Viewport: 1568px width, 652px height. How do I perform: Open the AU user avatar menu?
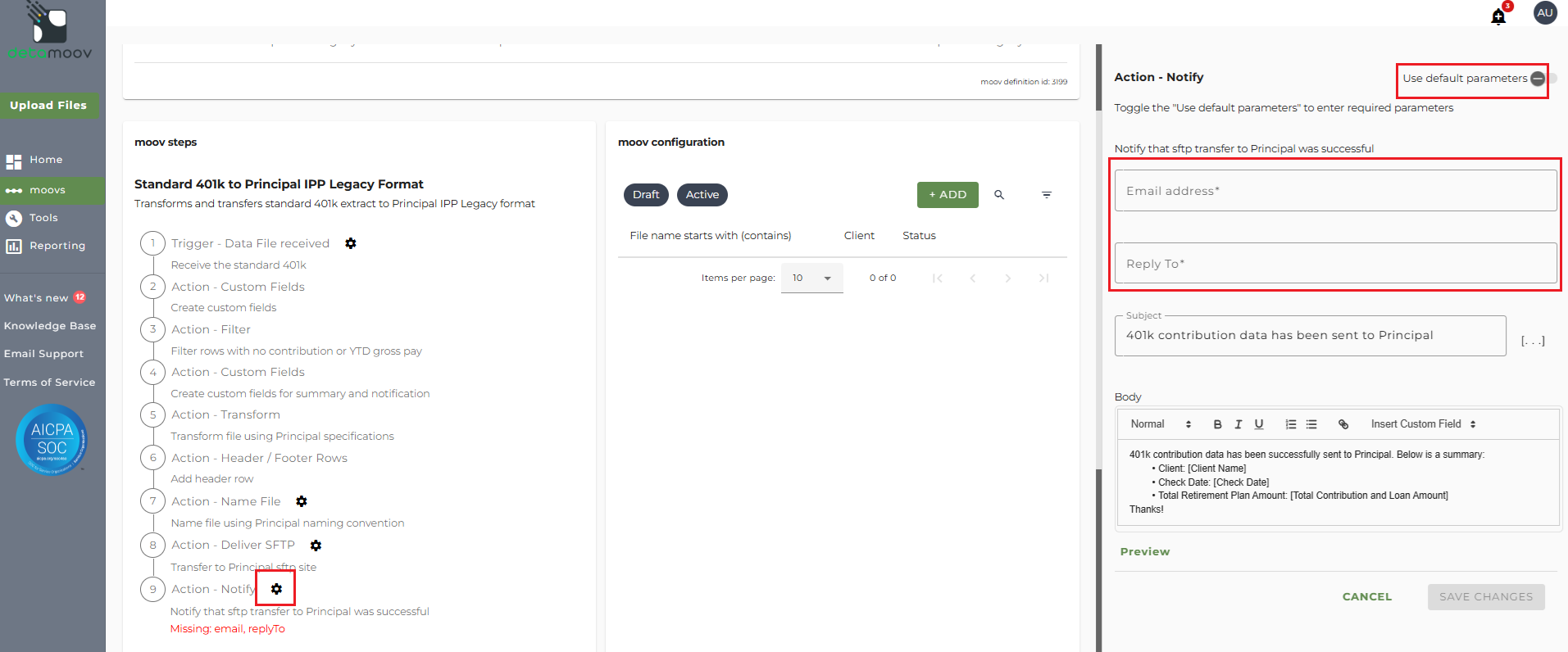coord(1545,13)
